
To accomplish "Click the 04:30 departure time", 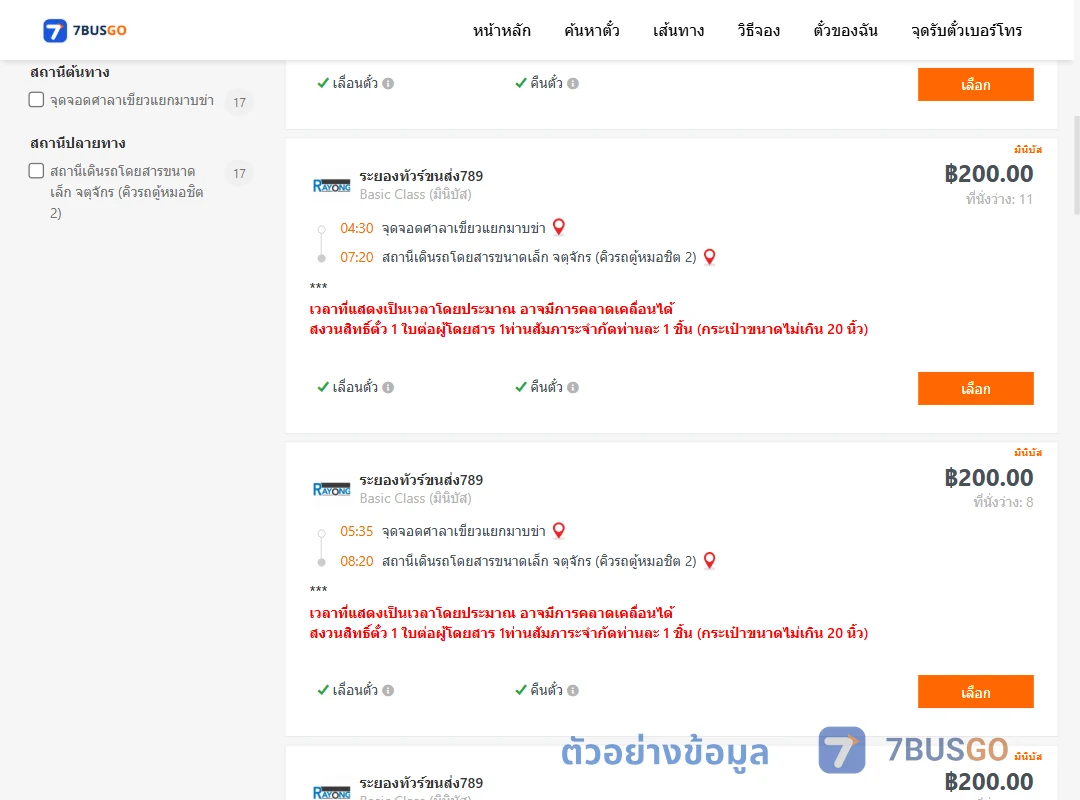I will (x=356, y=228).
